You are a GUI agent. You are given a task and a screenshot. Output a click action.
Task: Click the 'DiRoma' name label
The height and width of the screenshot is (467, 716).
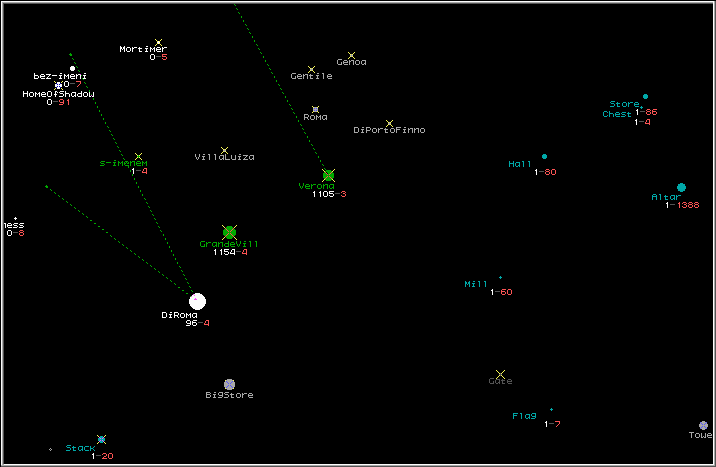(179, 315)
